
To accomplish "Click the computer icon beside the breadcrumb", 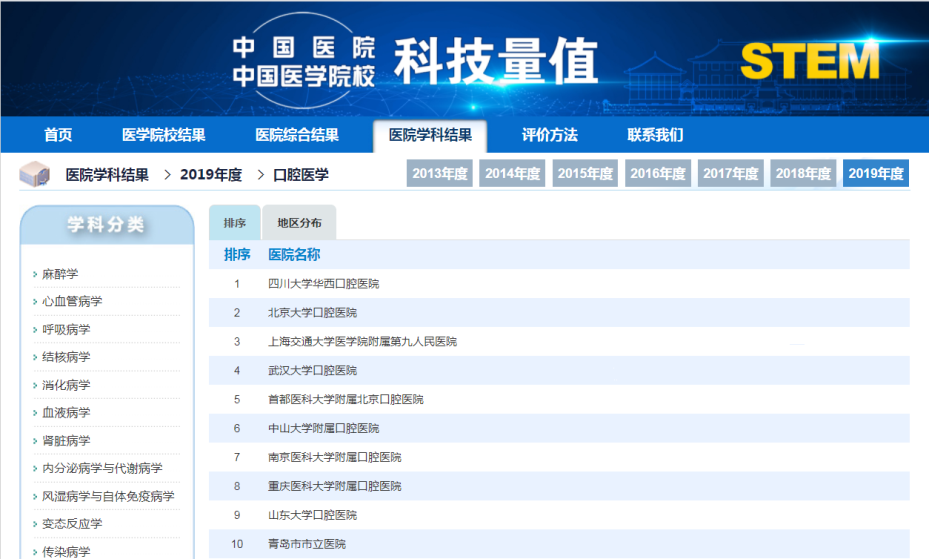I will point(35,174).
